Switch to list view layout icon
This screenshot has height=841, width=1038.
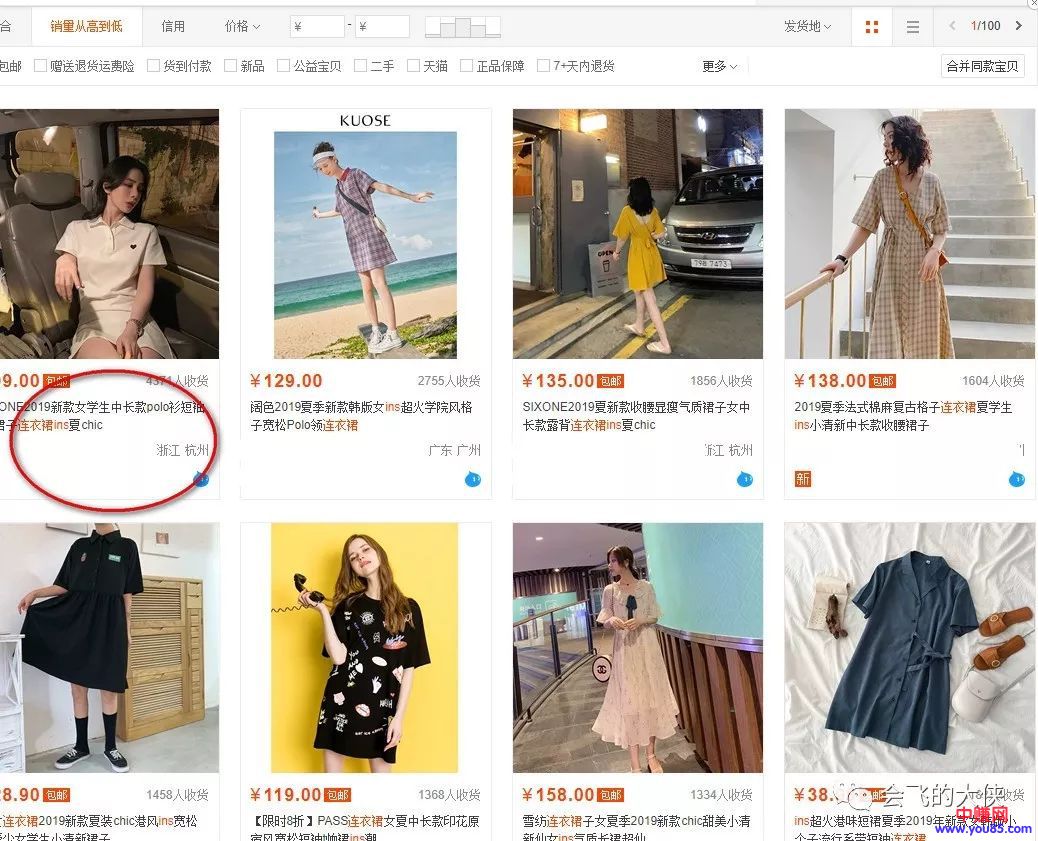click(912, 27)
